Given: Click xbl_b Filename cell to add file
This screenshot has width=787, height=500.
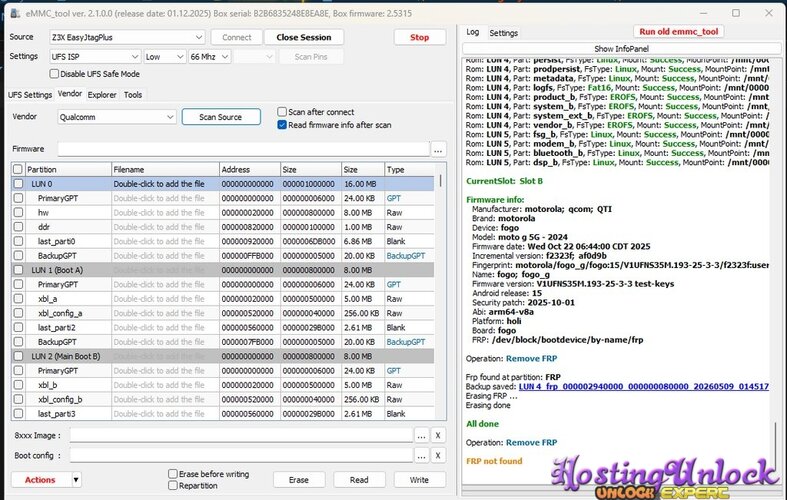Looking at the screenshot, I should [x=165, y=385].
